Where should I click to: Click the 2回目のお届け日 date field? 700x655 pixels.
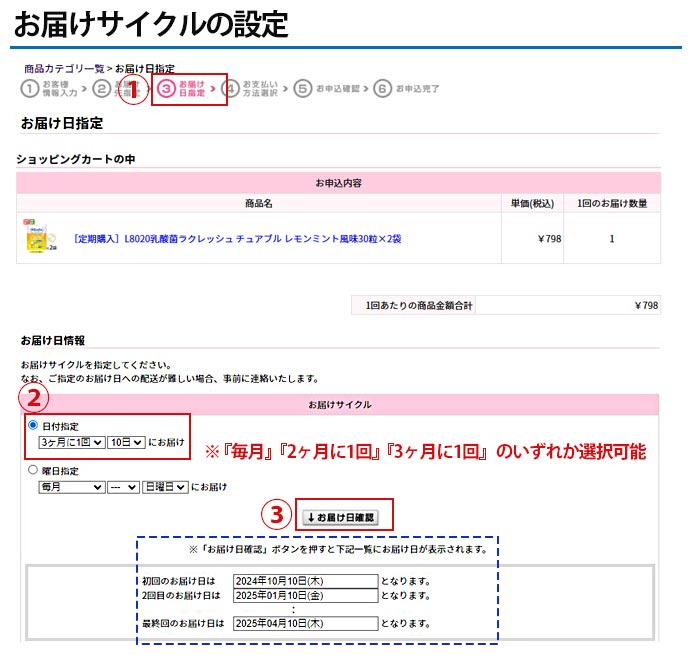click(305, 596)
